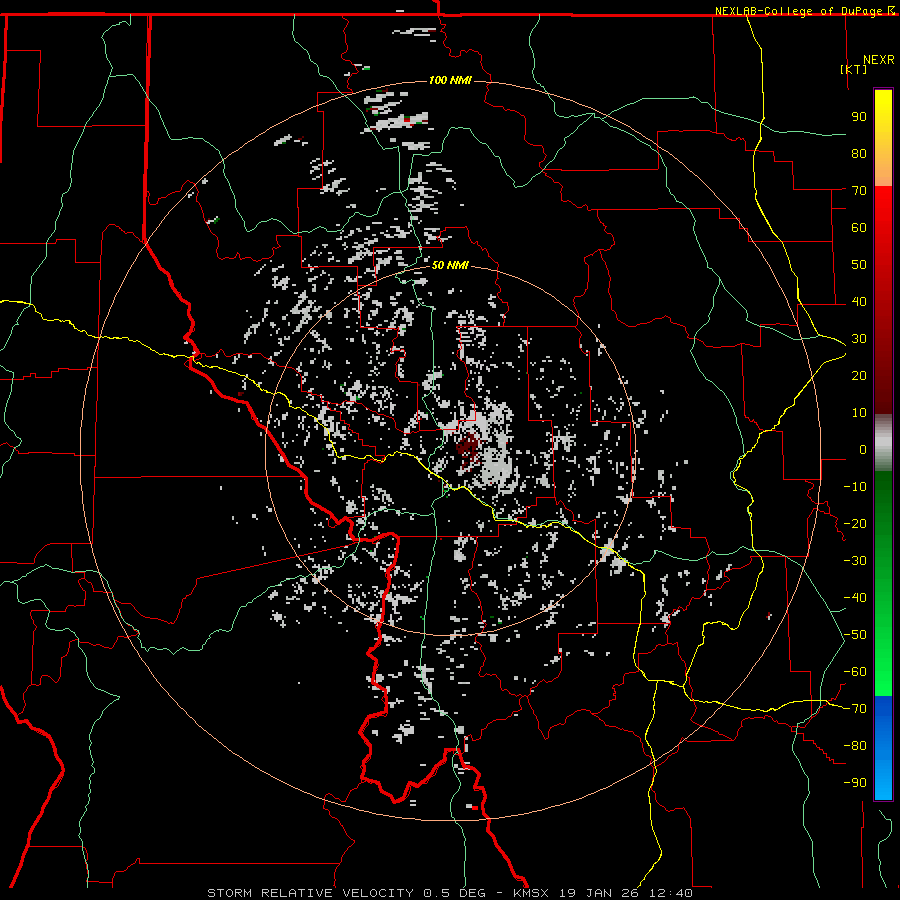This screenshot has height=900, width=900.
Task: Click the 0 value on velocity scale
Action: [863, 449]
